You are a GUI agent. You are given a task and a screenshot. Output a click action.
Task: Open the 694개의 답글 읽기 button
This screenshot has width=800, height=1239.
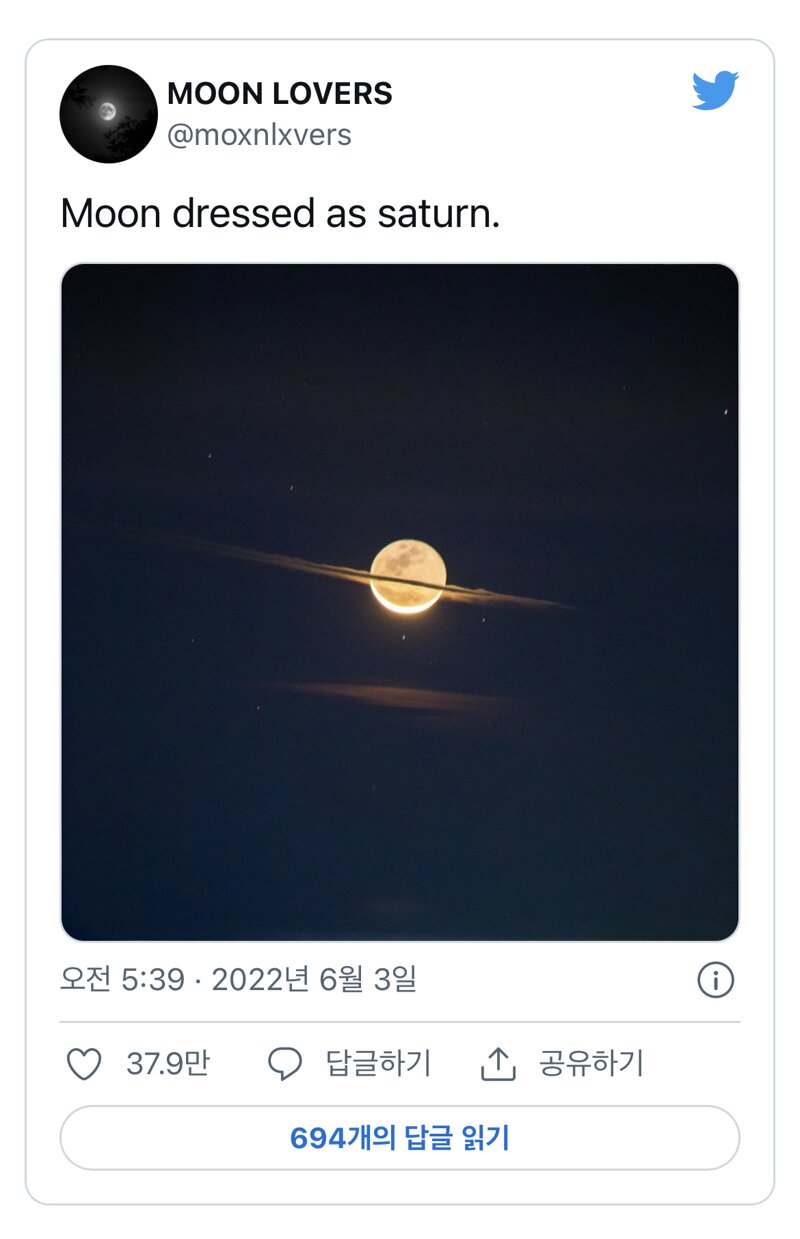(400, 1138)
